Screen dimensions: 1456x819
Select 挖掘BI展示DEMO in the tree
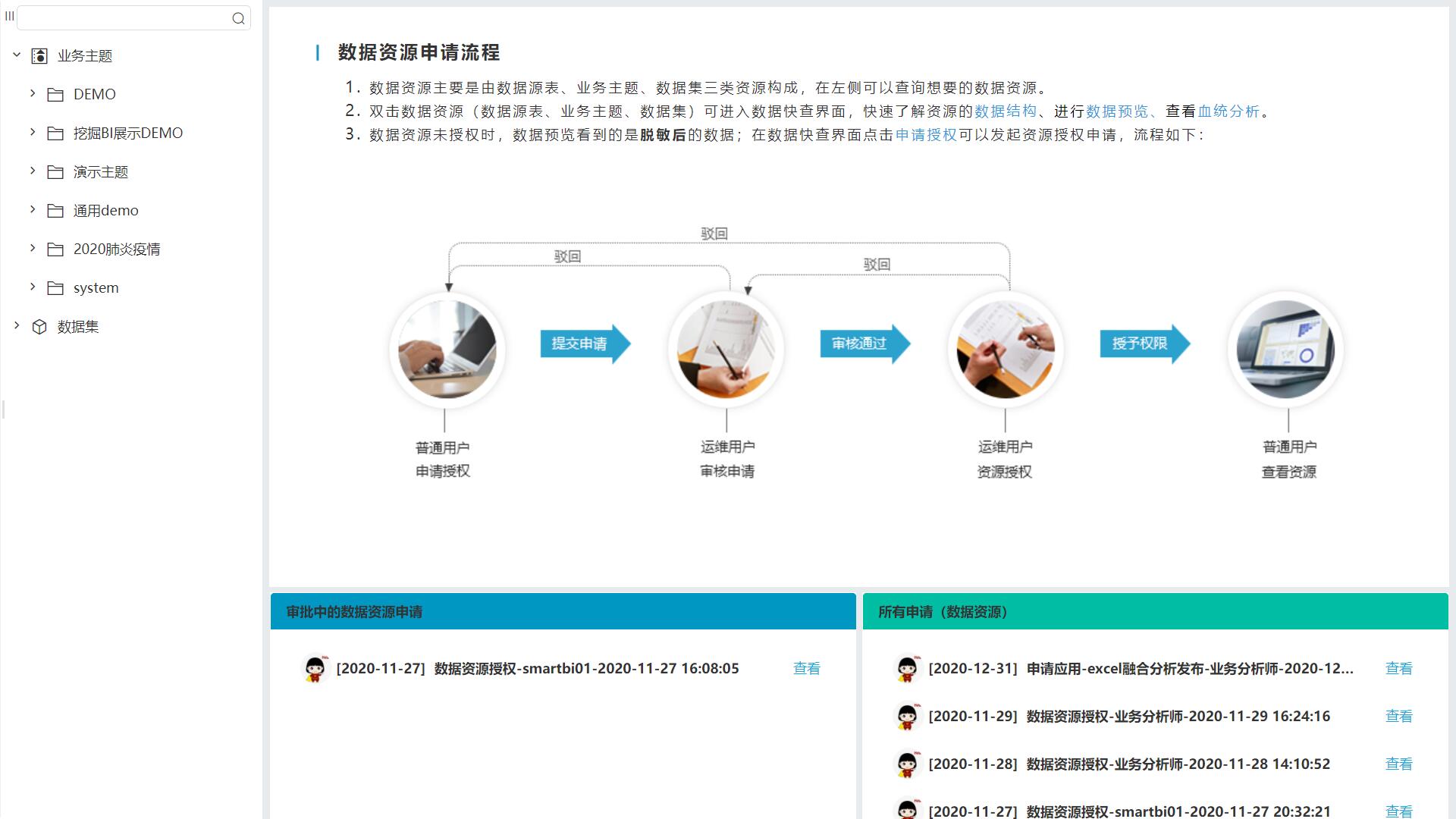[128, 133]
